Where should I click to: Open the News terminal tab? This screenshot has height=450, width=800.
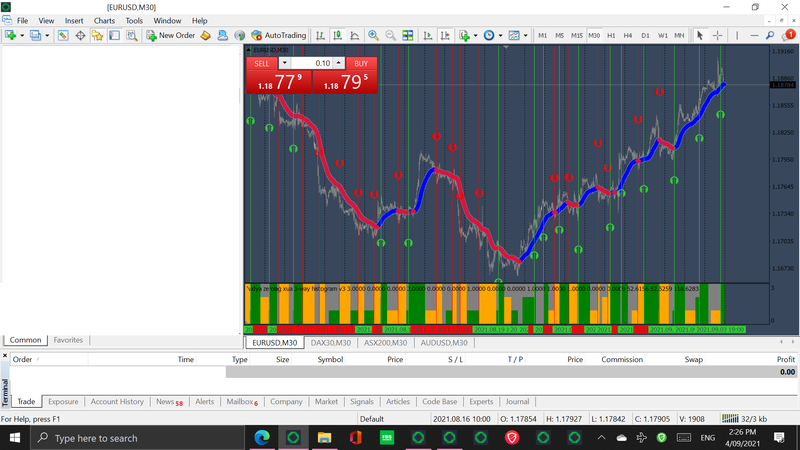click(x=169, y=402)
